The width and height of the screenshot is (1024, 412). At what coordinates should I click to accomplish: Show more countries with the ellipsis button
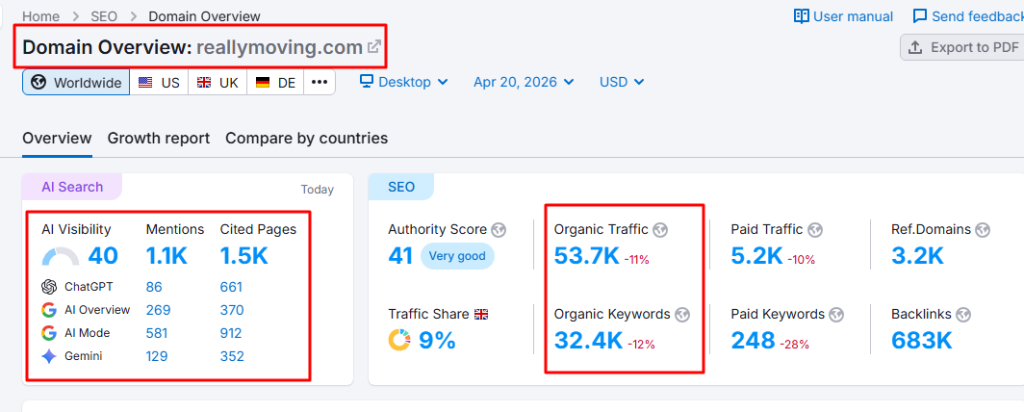[319, 82]
